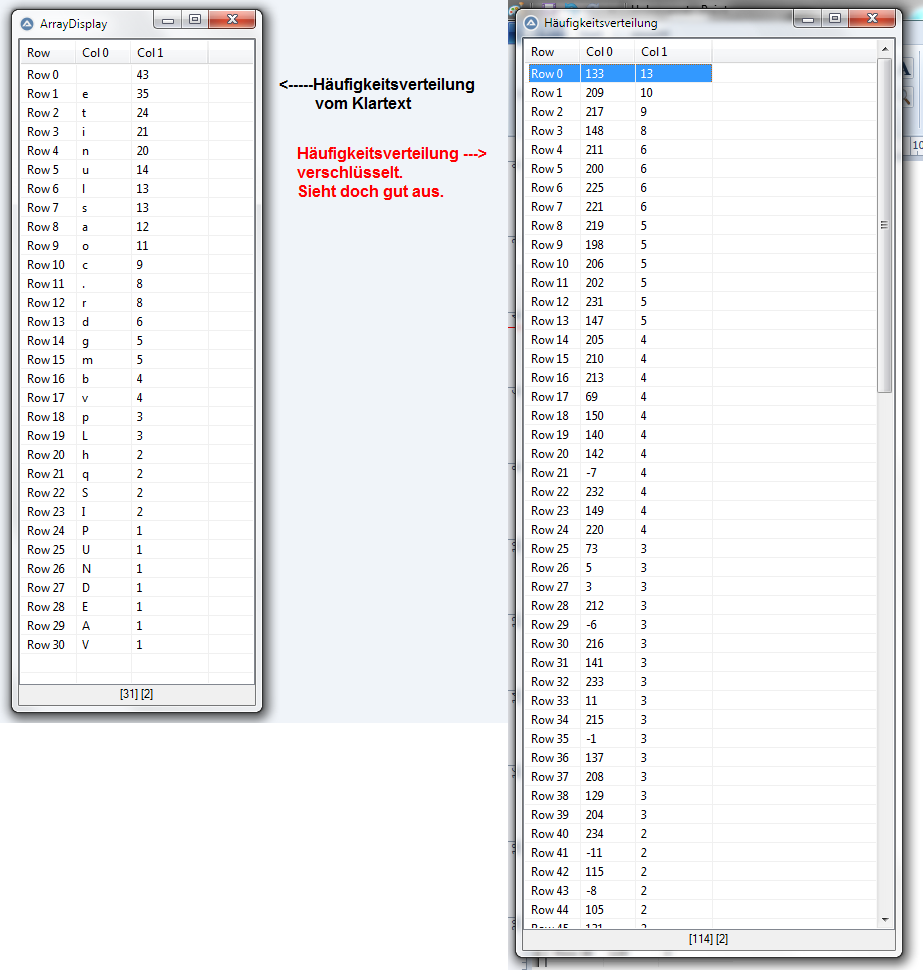Click Col 0 header in ArrayDisplay
Viewport: 923px width, 970px height.
click(x=96, y=53)
